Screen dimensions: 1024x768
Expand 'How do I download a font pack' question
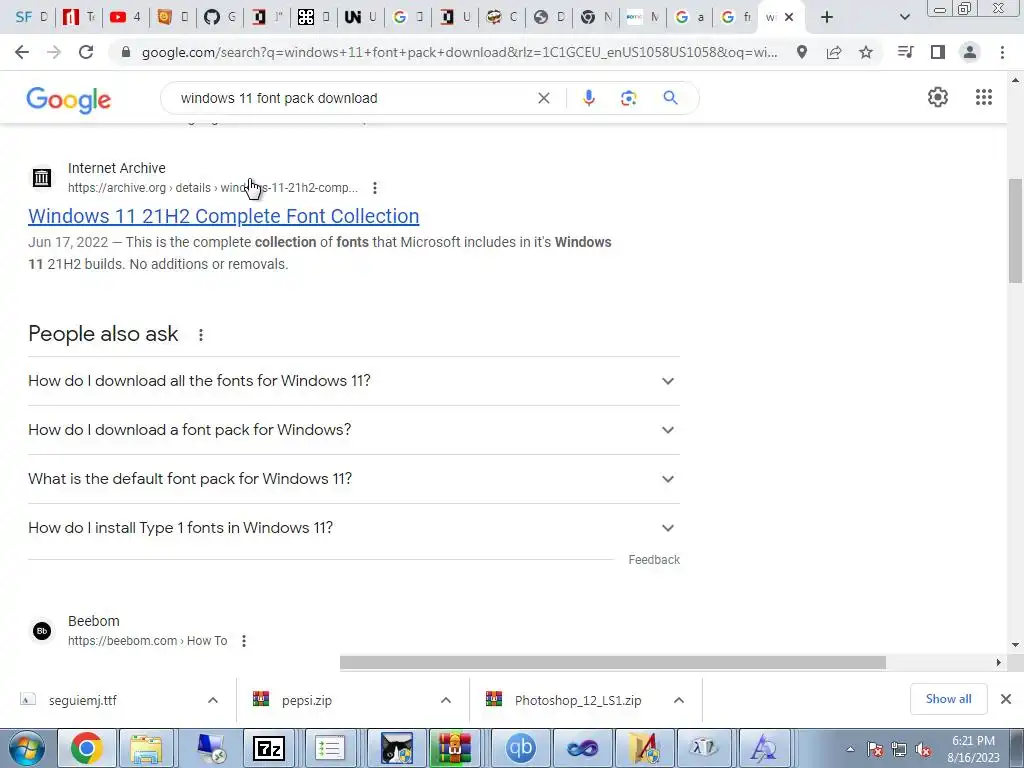[x=353, y=430]
